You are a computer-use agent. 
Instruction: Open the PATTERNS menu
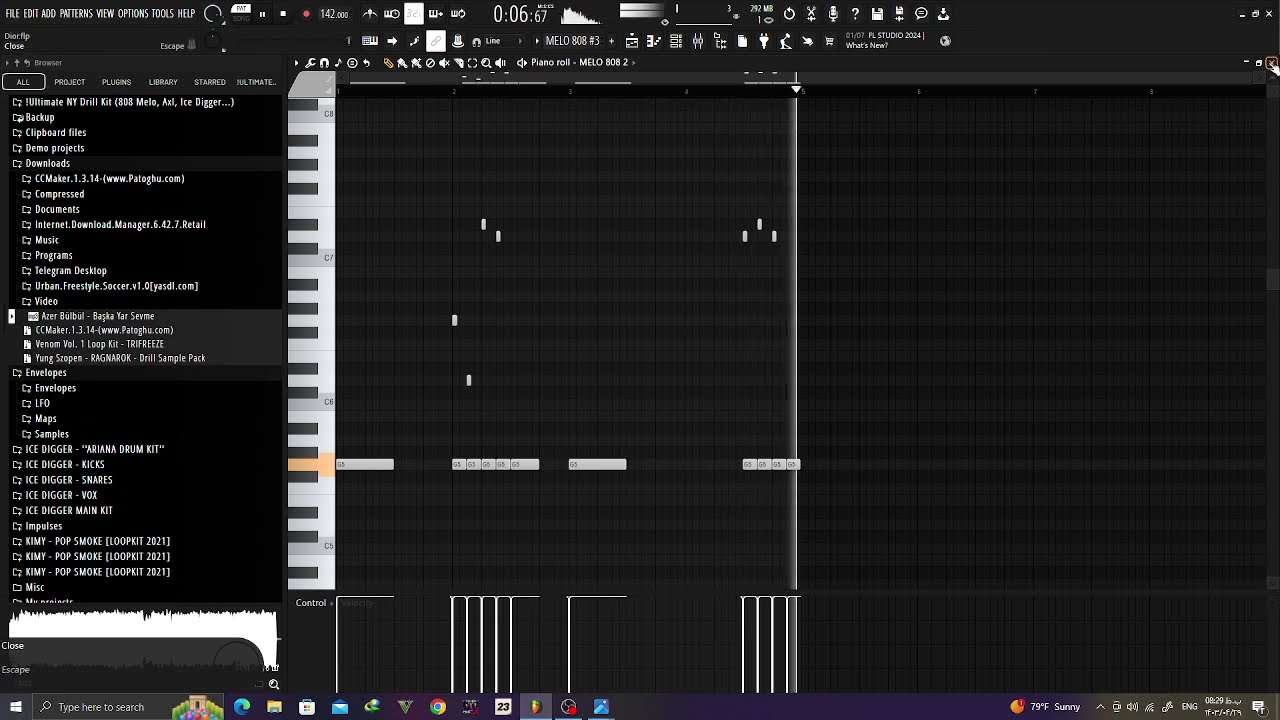tap(76, 14)
